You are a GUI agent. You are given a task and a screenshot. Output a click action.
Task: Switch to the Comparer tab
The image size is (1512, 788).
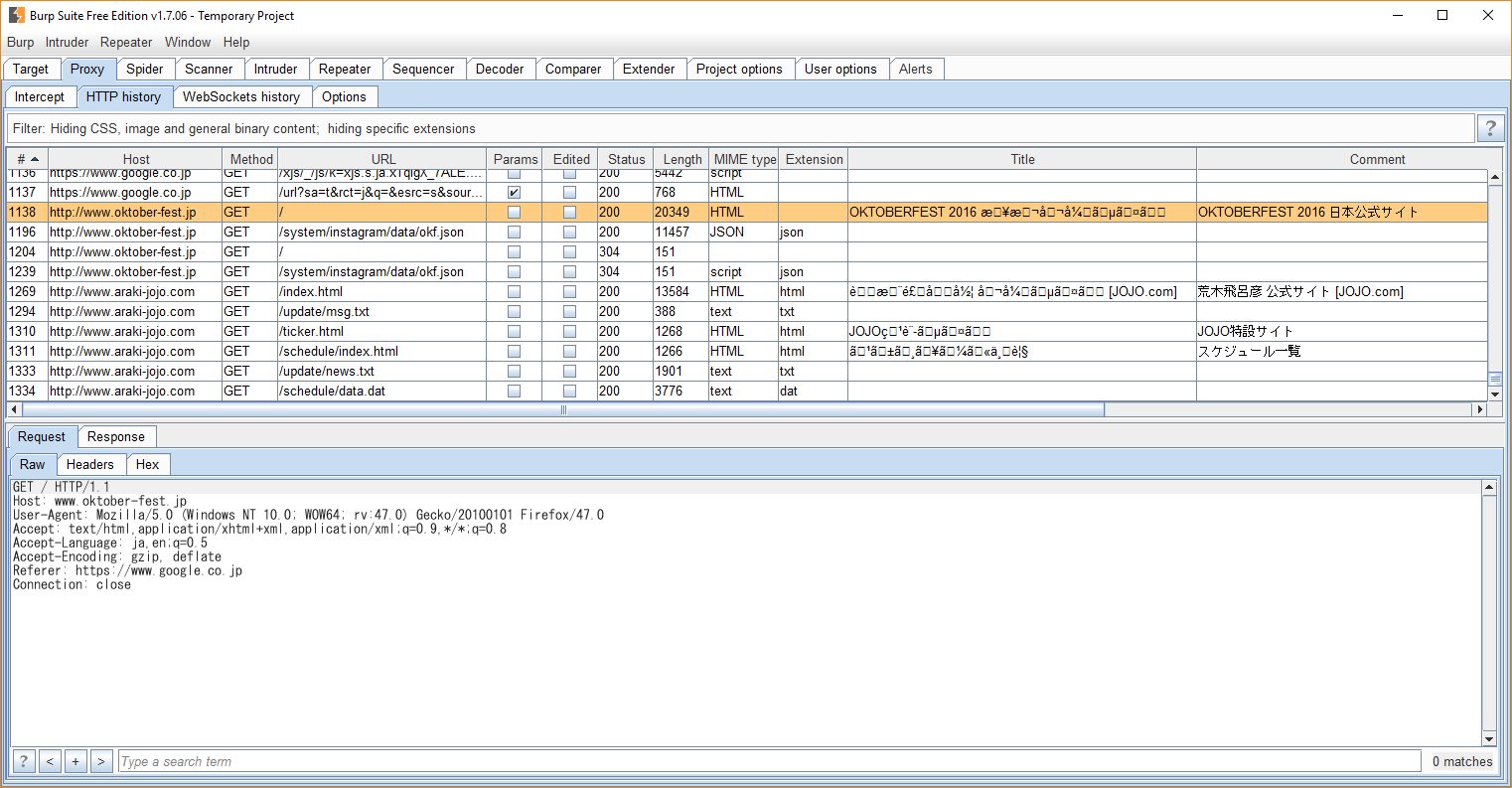pyautogui.click(x=573, y=69)
